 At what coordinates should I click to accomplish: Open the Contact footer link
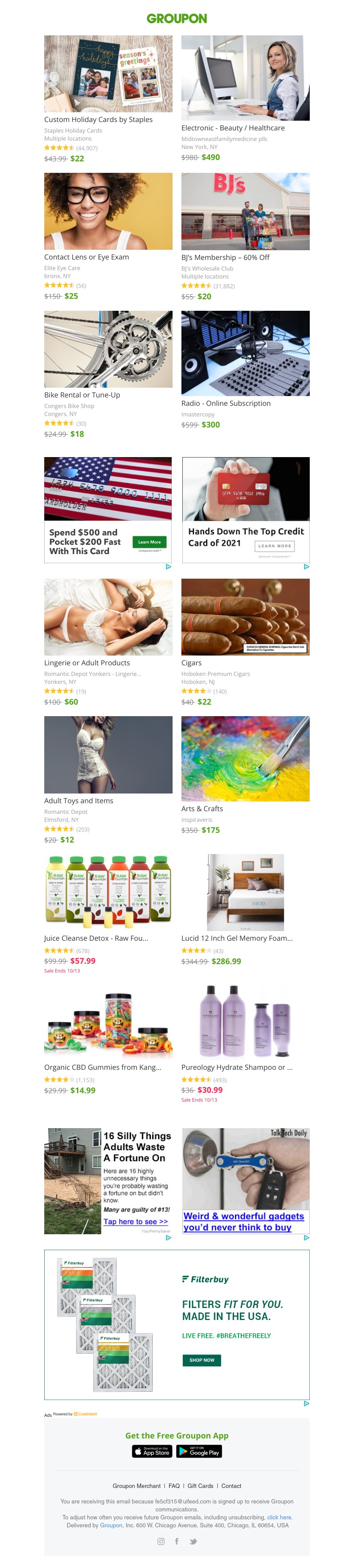coord(231,1486)
